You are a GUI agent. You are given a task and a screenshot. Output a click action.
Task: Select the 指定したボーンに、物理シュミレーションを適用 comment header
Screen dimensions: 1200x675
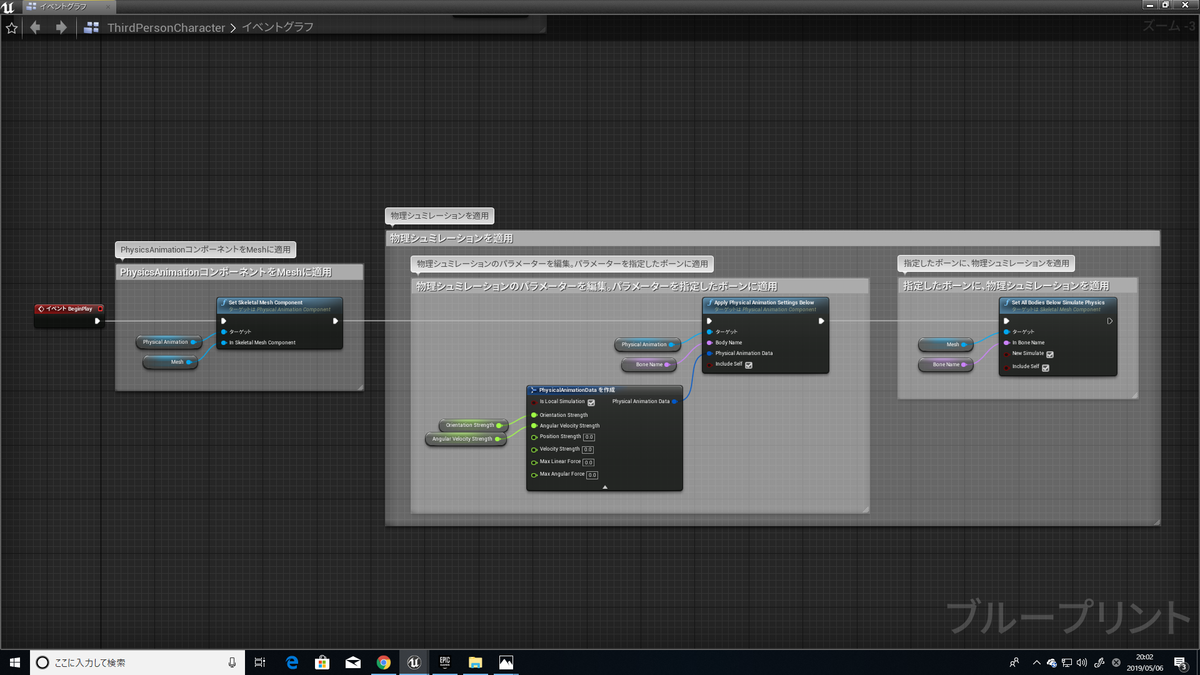(x=1017, y=286)
